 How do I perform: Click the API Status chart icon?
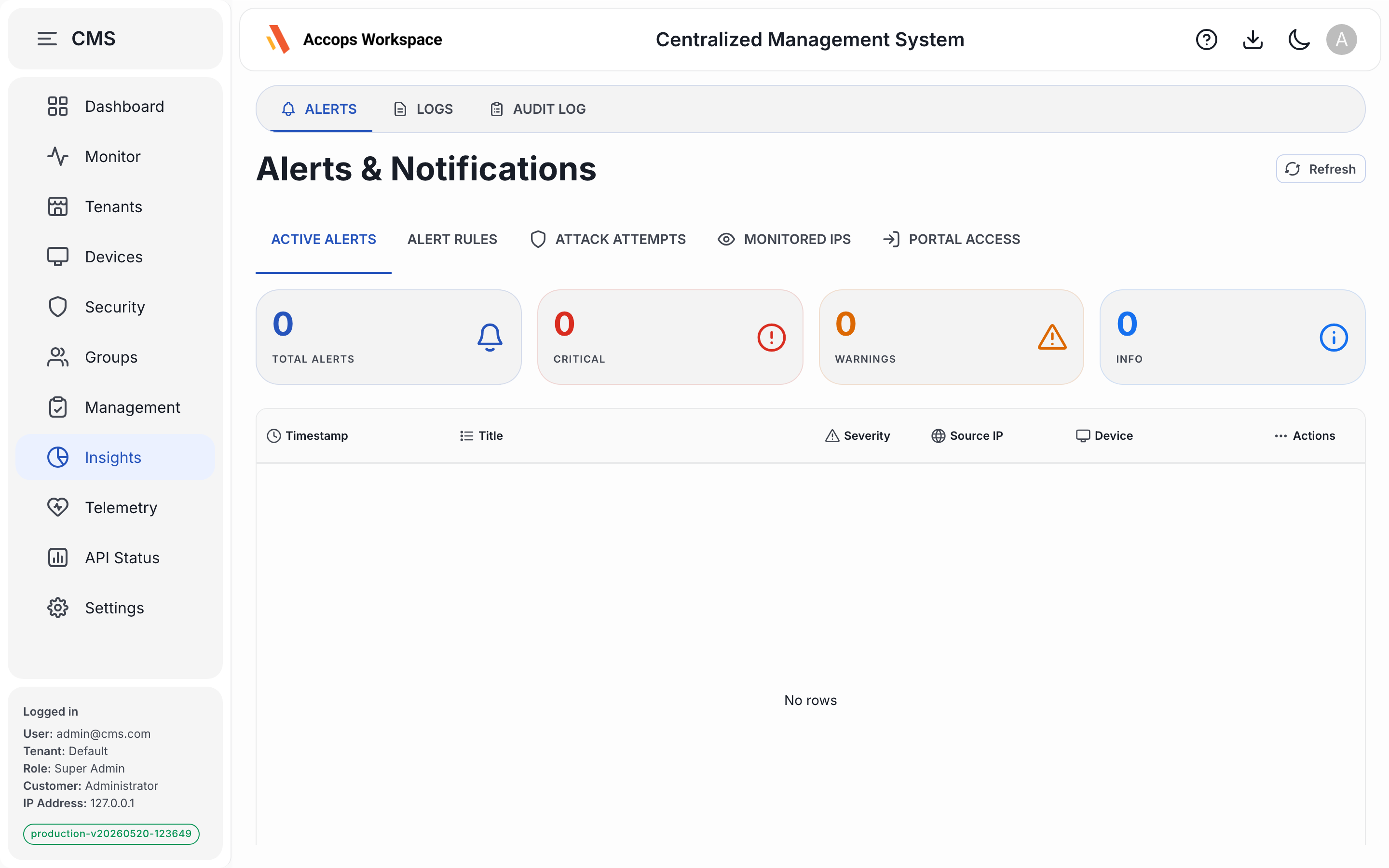pos(57,557)
